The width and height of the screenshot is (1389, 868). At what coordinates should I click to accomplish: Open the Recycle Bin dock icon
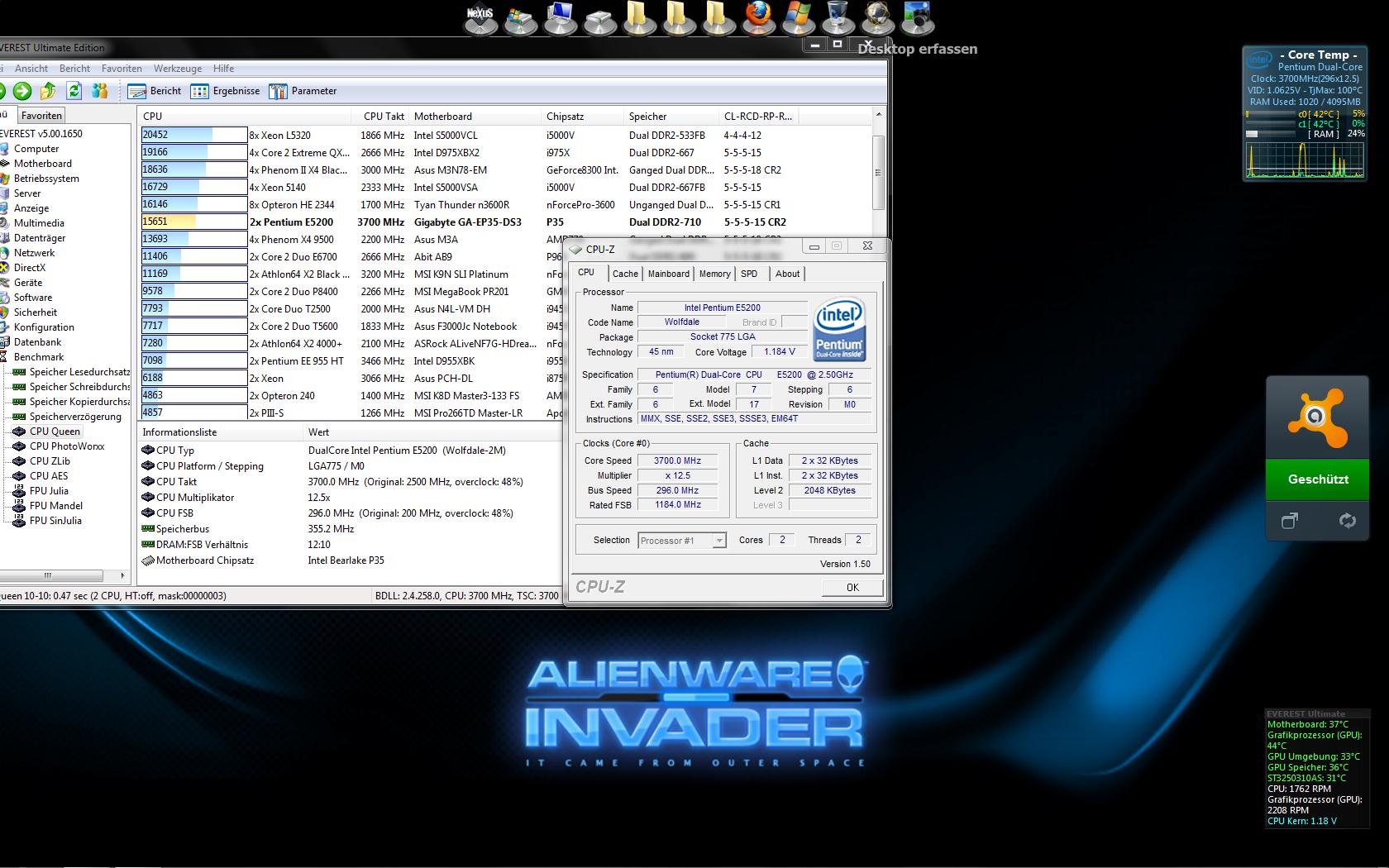pos(838,18)
